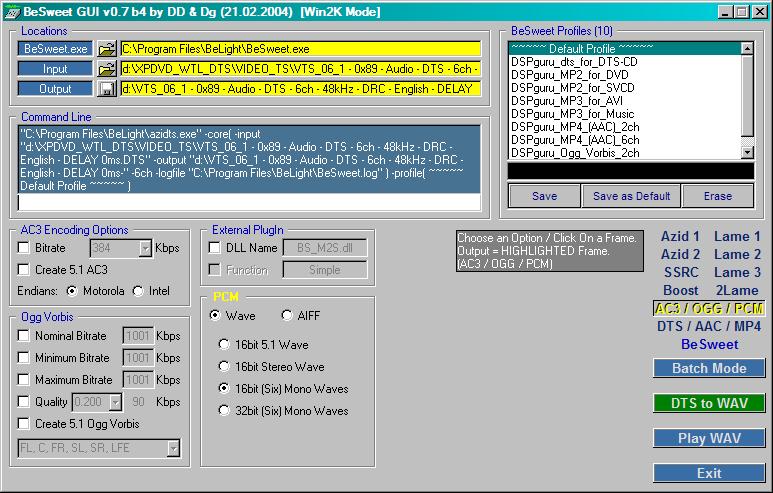The height and width of the screenshot is (493, 773).
Task: Click Save as Default button
Action: click(632, 196)
